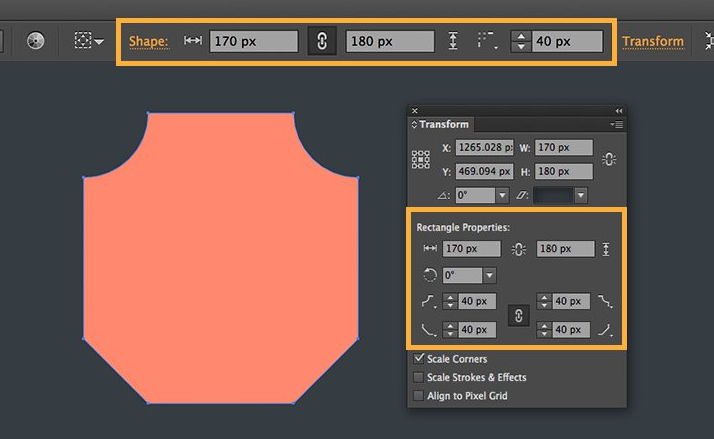Click the control bar corner radius stepper
The height and width of the screenshot is (439, 714).
(521, 41)
